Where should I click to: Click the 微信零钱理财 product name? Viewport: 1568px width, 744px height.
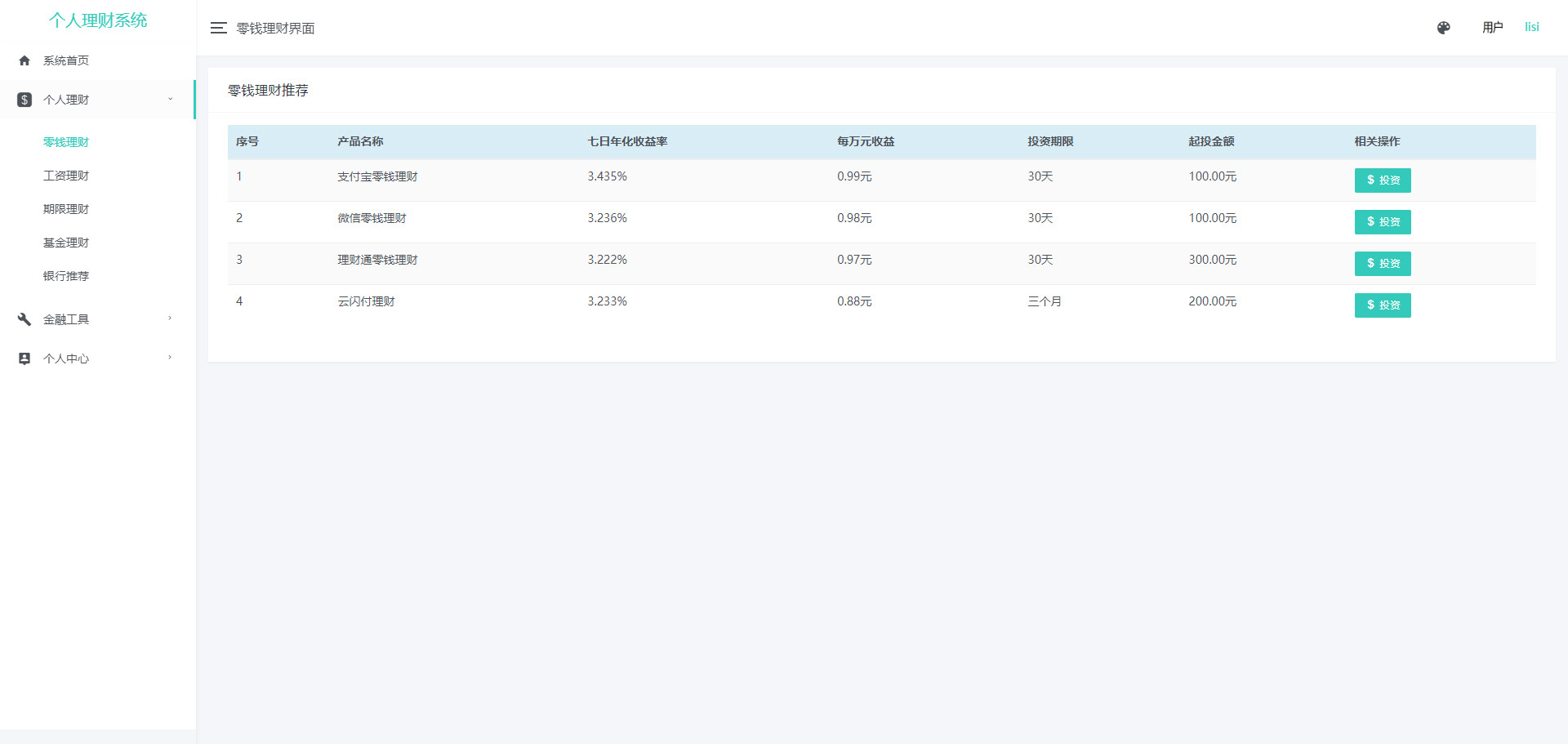tap(372, 218)
